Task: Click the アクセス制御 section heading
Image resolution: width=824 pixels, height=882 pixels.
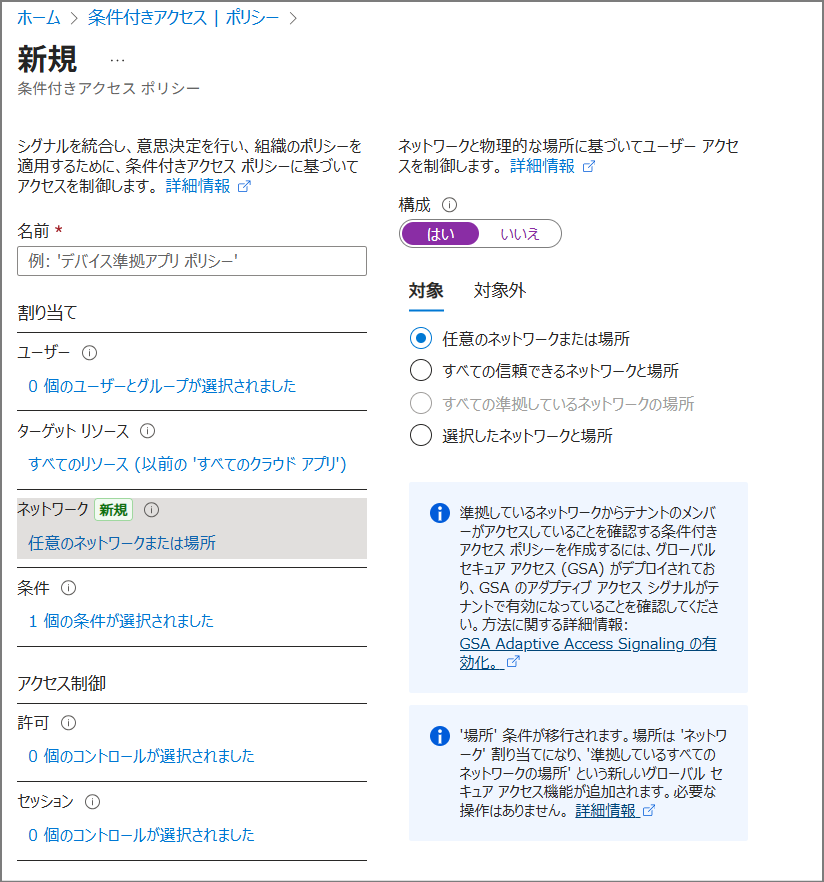Action: click(62, 683)
